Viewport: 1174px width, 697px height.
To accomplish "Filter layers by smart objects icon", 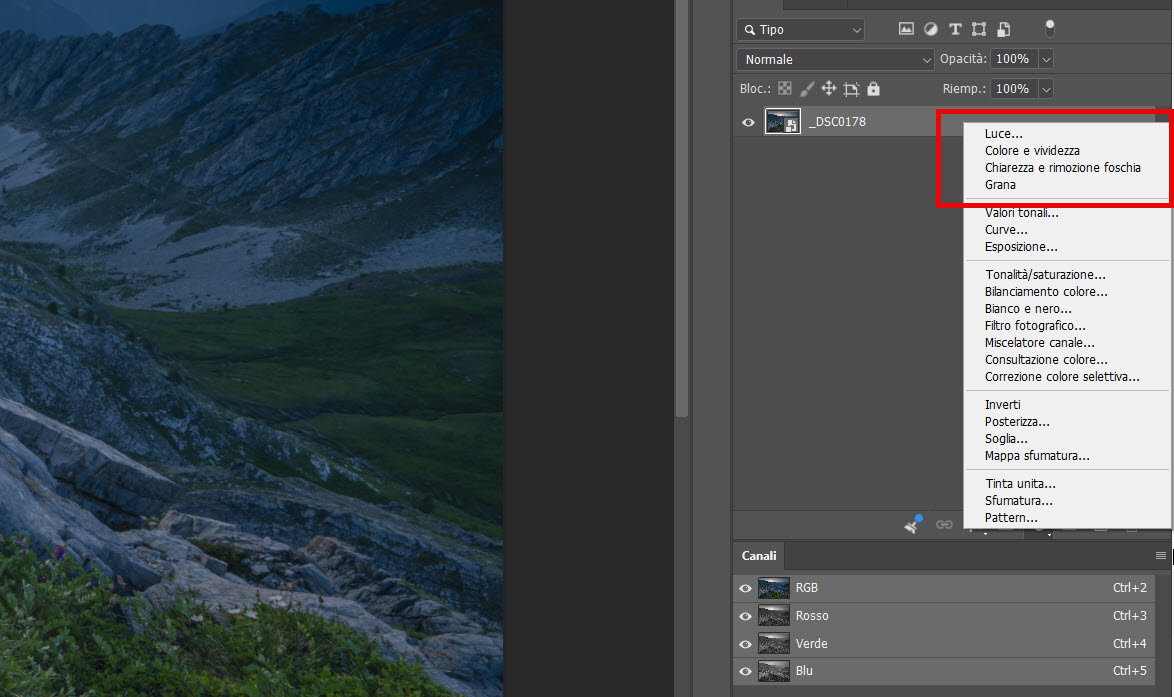I will 1003,28.
